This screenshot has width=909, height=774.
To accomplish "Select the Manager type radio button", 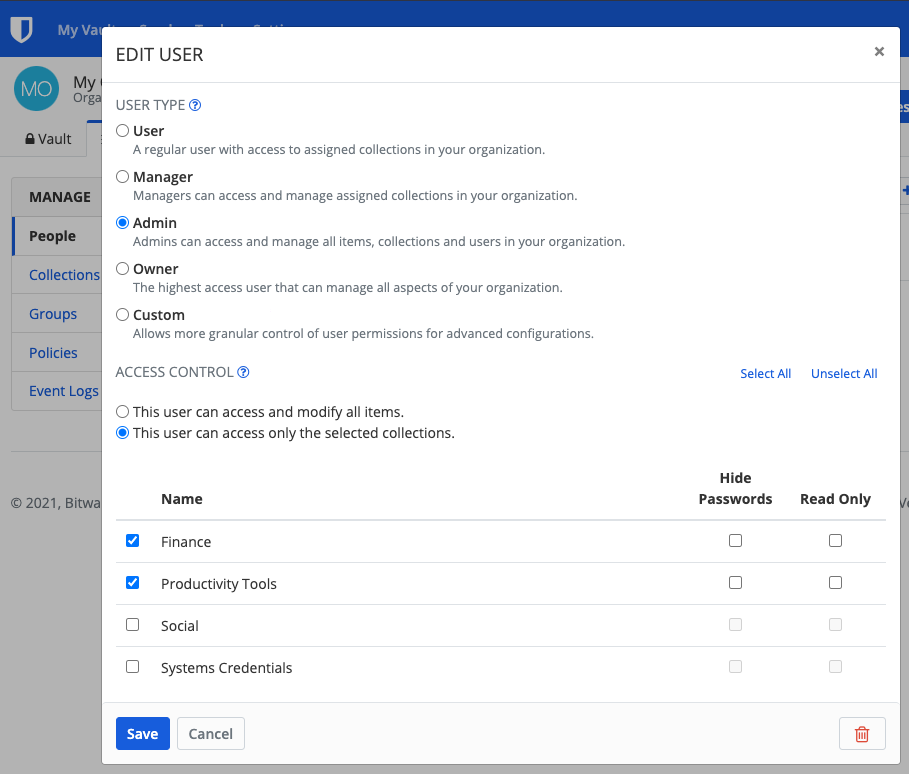I will [x=122, y=176].
